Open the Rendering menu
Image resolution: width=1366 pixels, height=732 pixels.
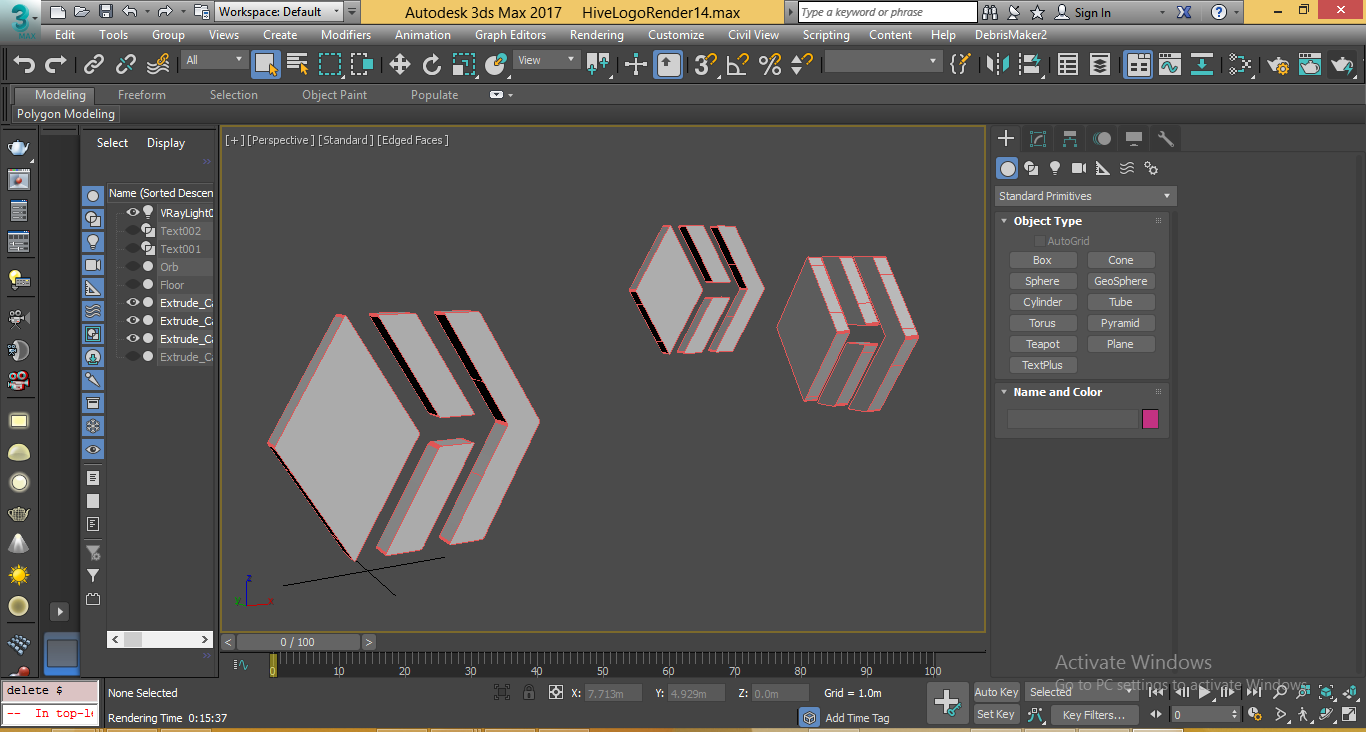pos(596,34)
